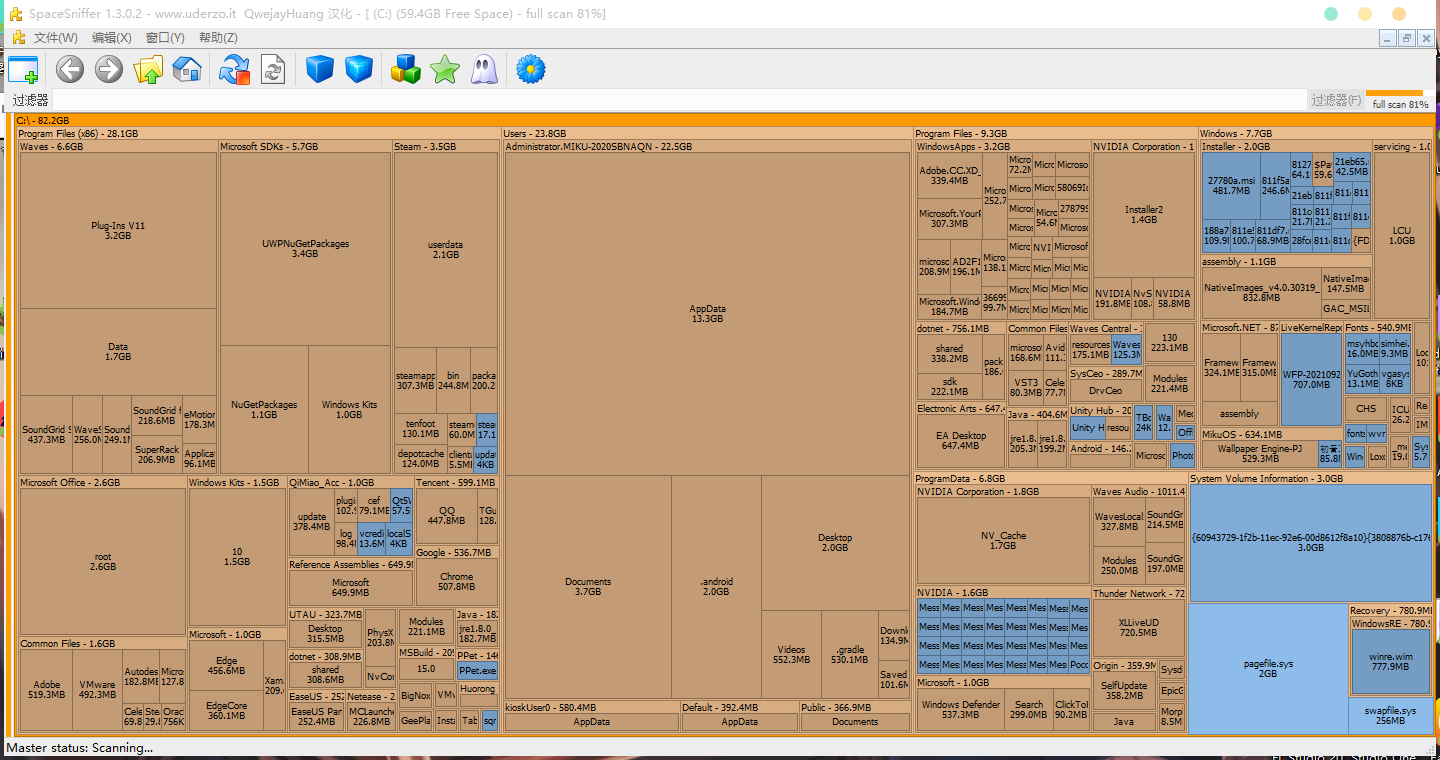Go up to the parent folder
1440x760 pixels.
pos(148,69)
